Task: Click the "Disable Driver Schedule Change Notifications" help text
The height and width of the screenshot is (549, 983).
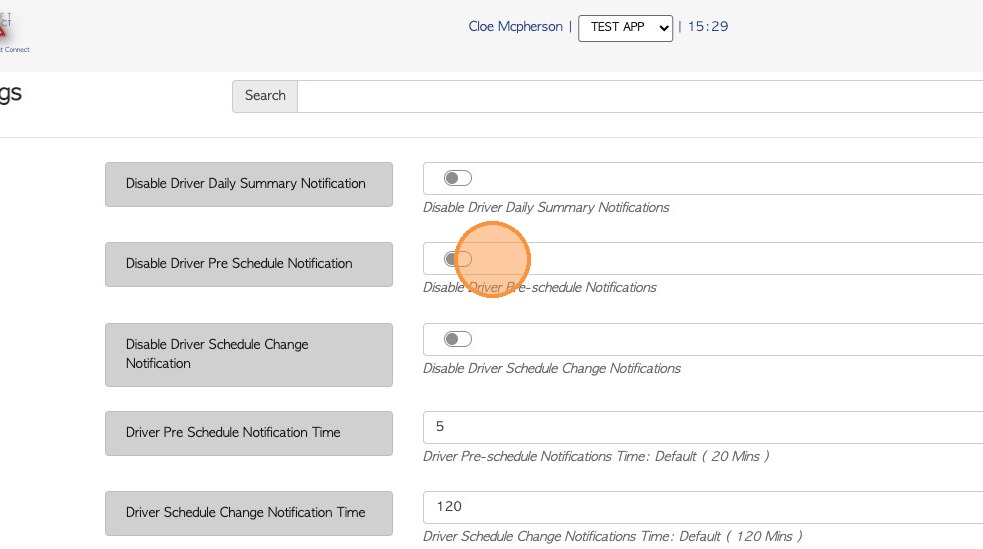Action: 552,368
